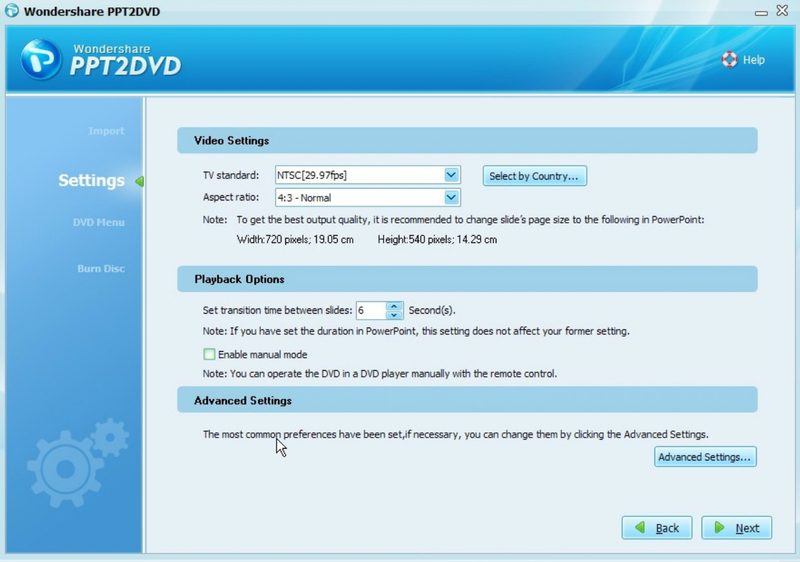The image size is (800, 562).
Task: Select the Settings step in sidebar
Action: point(91,180)
